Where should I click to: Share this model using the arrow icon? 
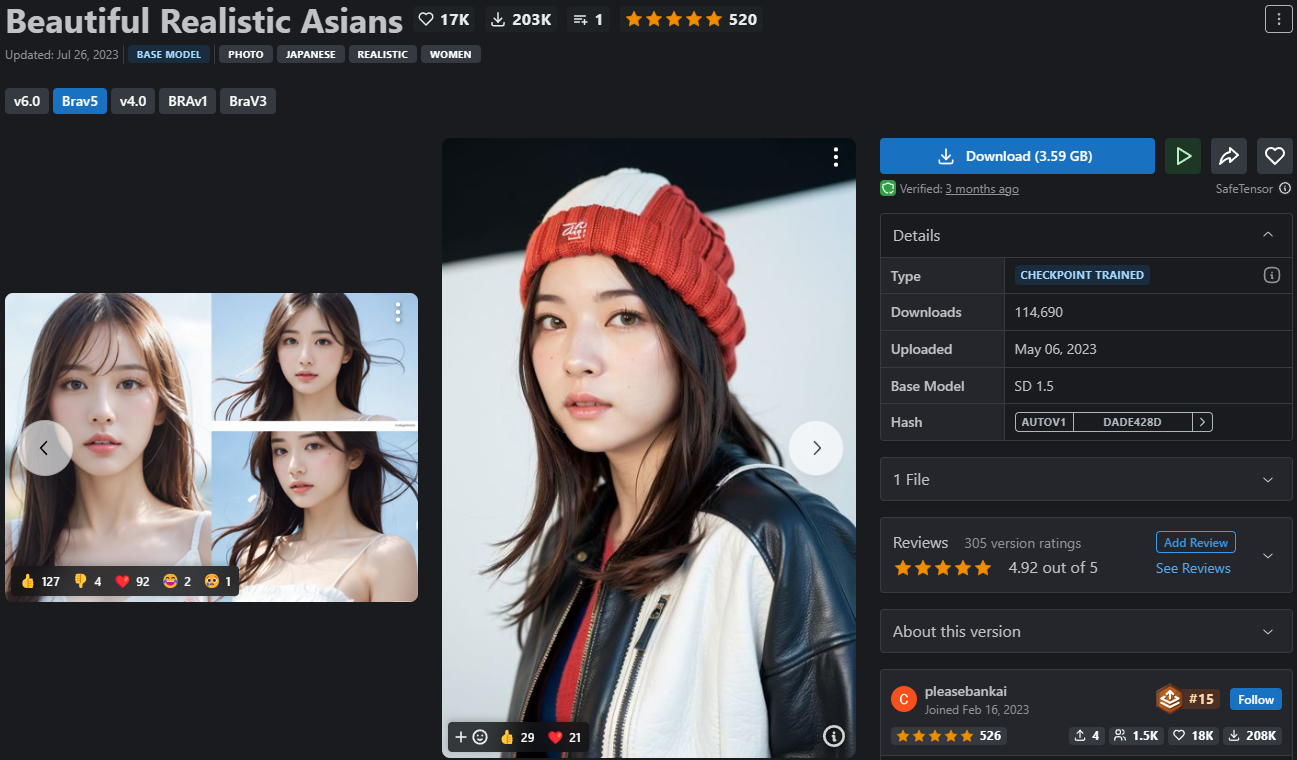click(x=1229, y=156)
